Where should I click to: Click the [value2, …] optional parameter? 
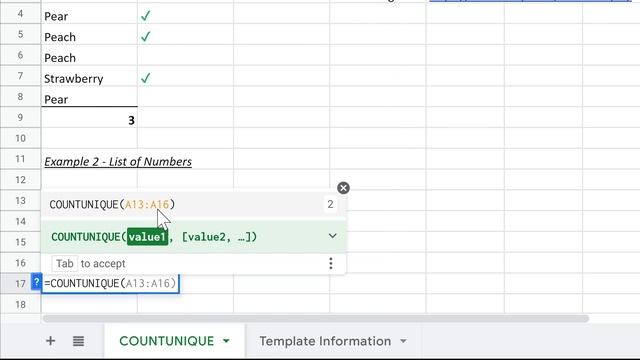click(215, 237)
